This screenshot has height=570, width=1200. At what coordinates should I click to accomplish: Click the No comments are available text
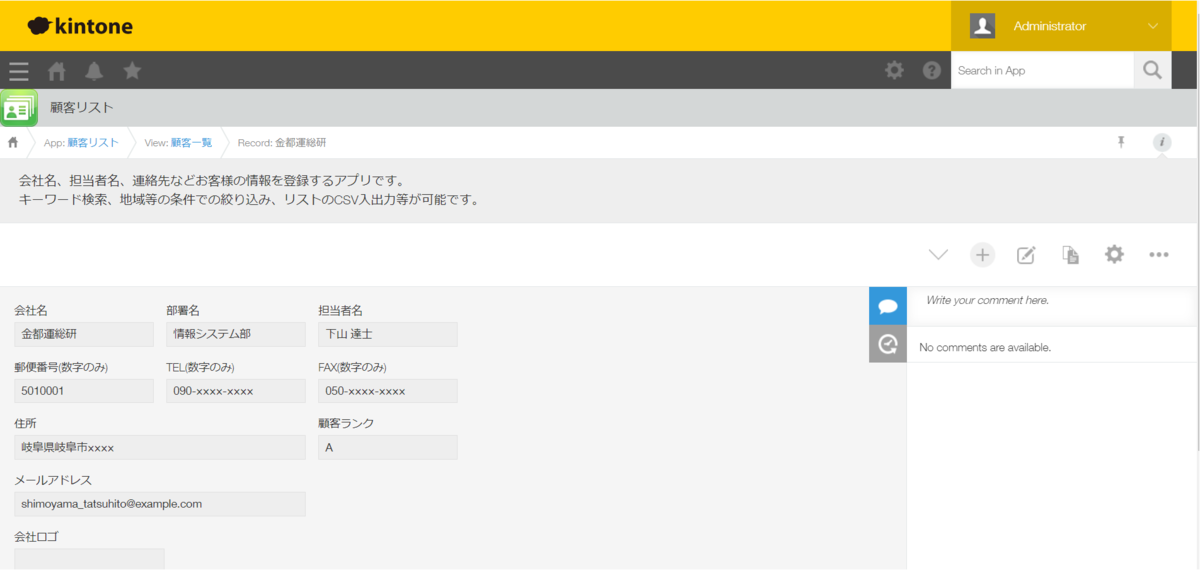tap(985, 347)
